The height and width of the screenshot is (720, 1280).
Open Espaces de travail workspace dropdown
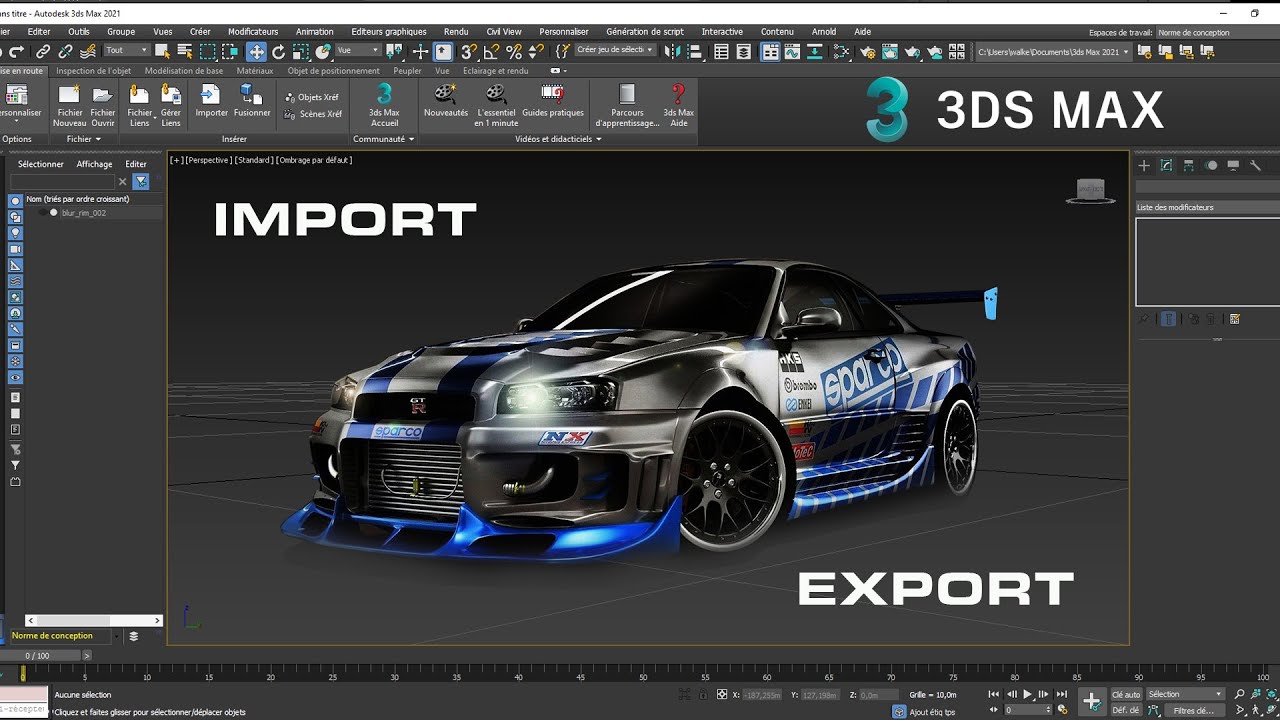[1217, 32]
